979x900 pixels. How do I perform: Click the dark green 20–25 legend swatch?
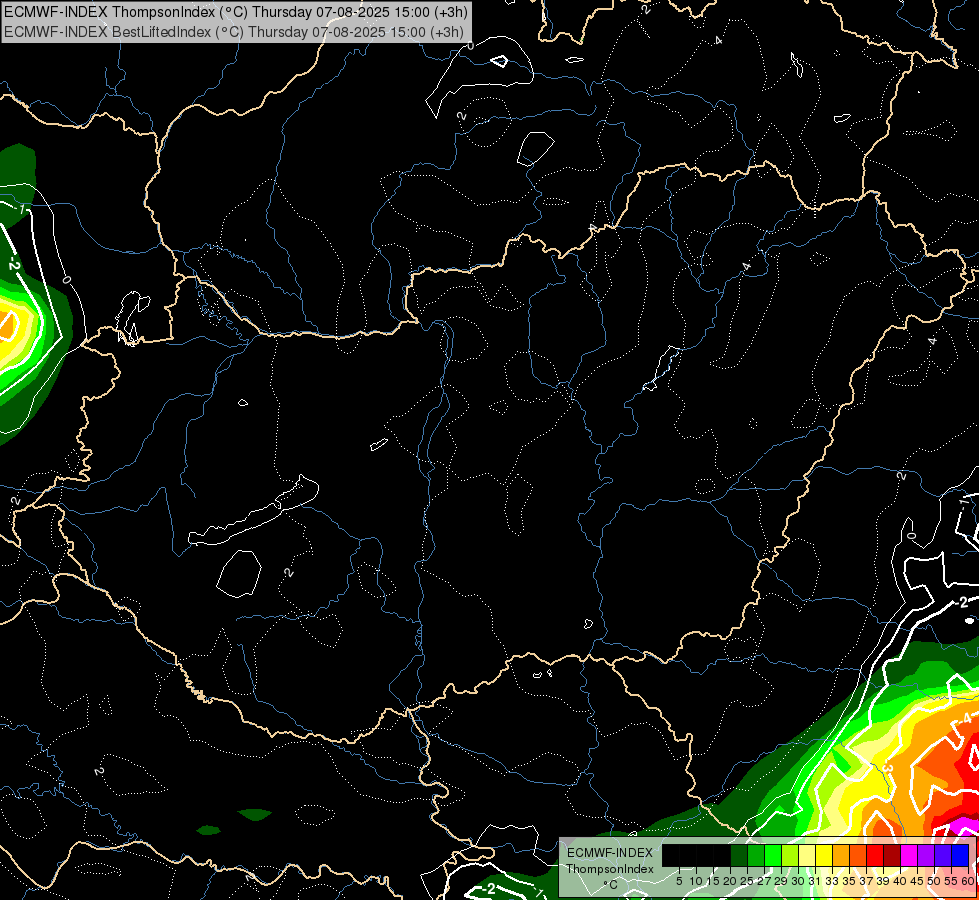[x=739, y=856]
